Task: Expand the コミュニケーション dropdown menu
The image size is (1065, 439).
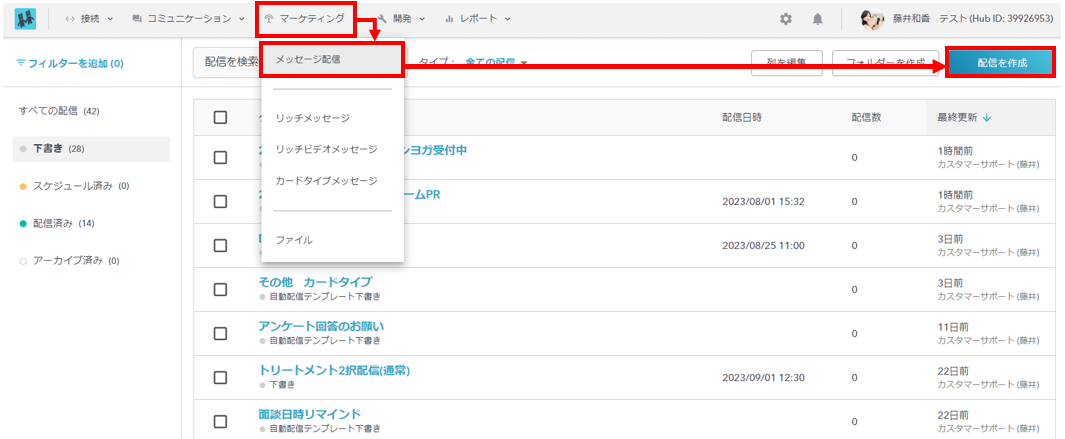Action: pos(188,19)
